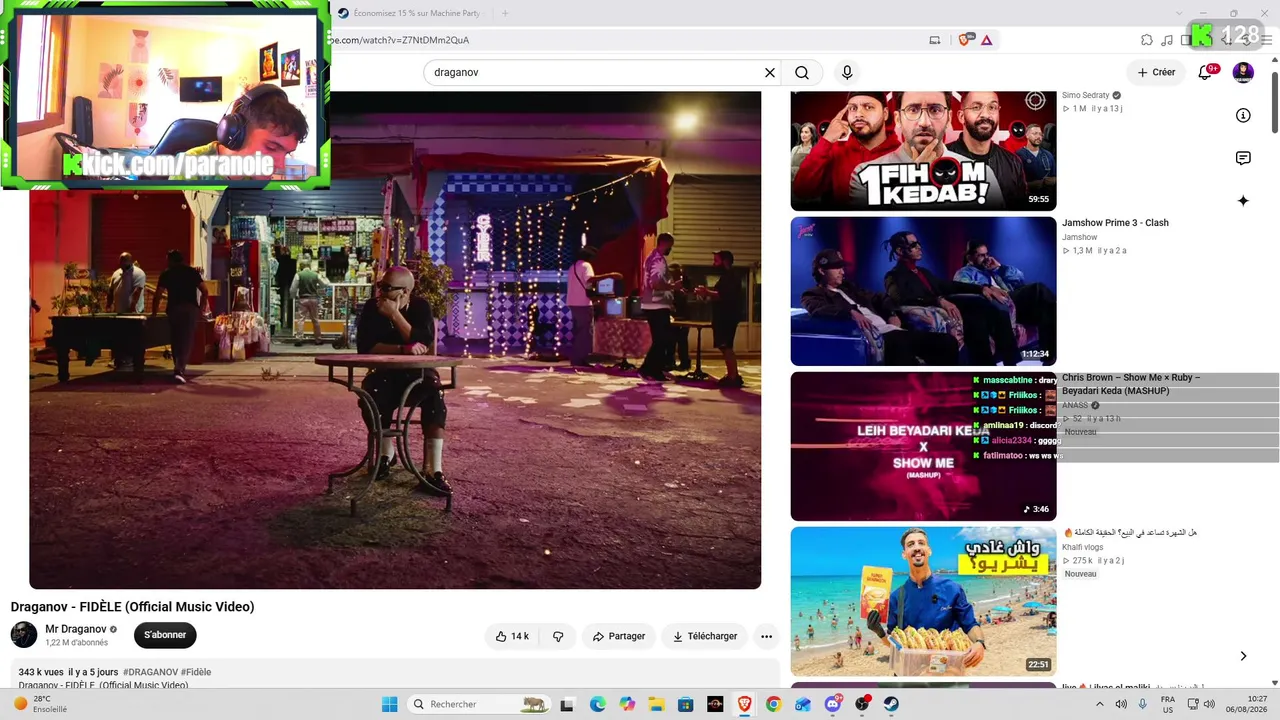
Task: Open the AMD Adrenalin app in taskbar
Action: [715, 704]
